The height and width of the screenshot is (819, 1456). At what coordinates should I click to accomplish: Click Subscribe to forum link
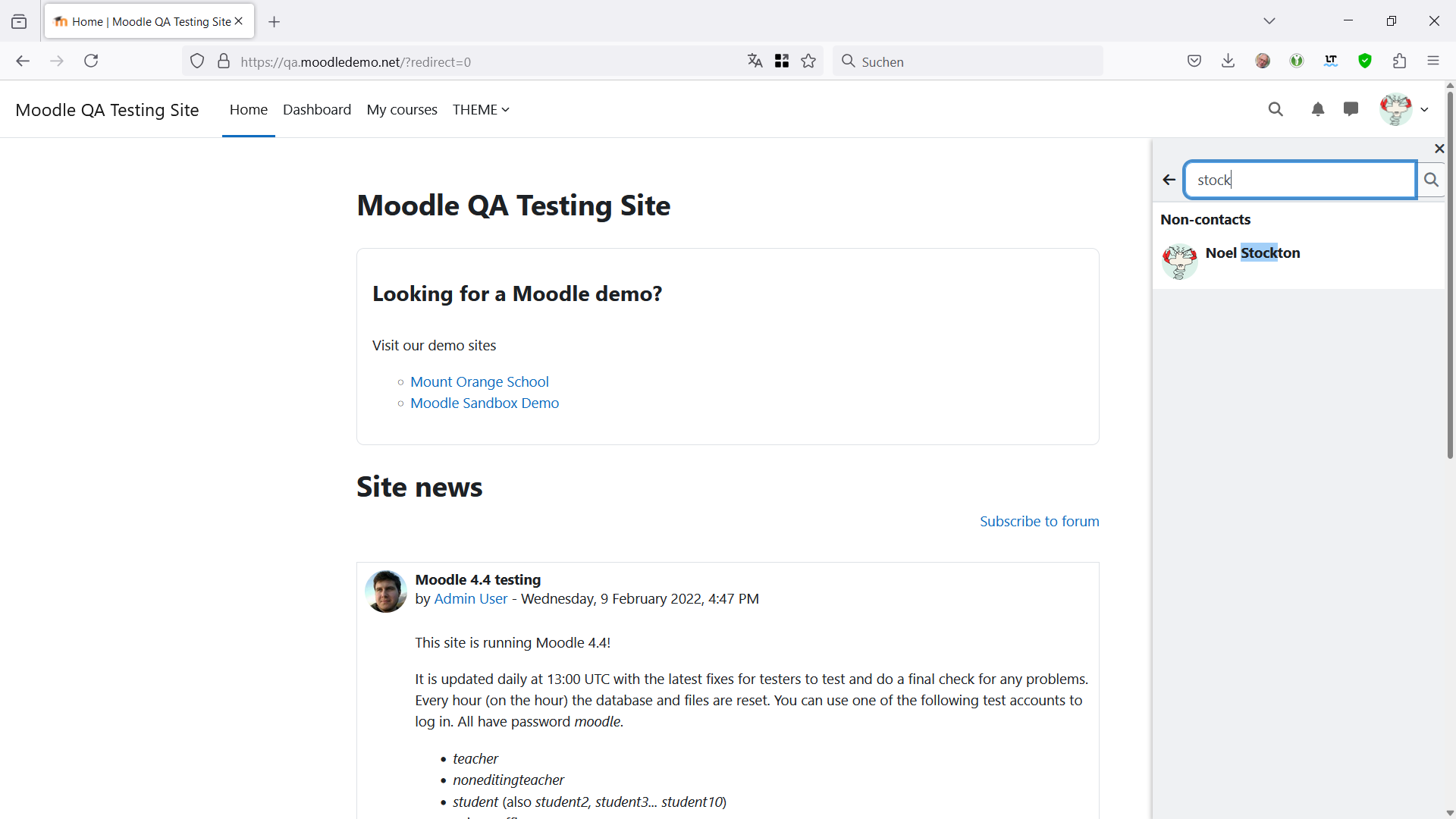tap(1039, 522)
